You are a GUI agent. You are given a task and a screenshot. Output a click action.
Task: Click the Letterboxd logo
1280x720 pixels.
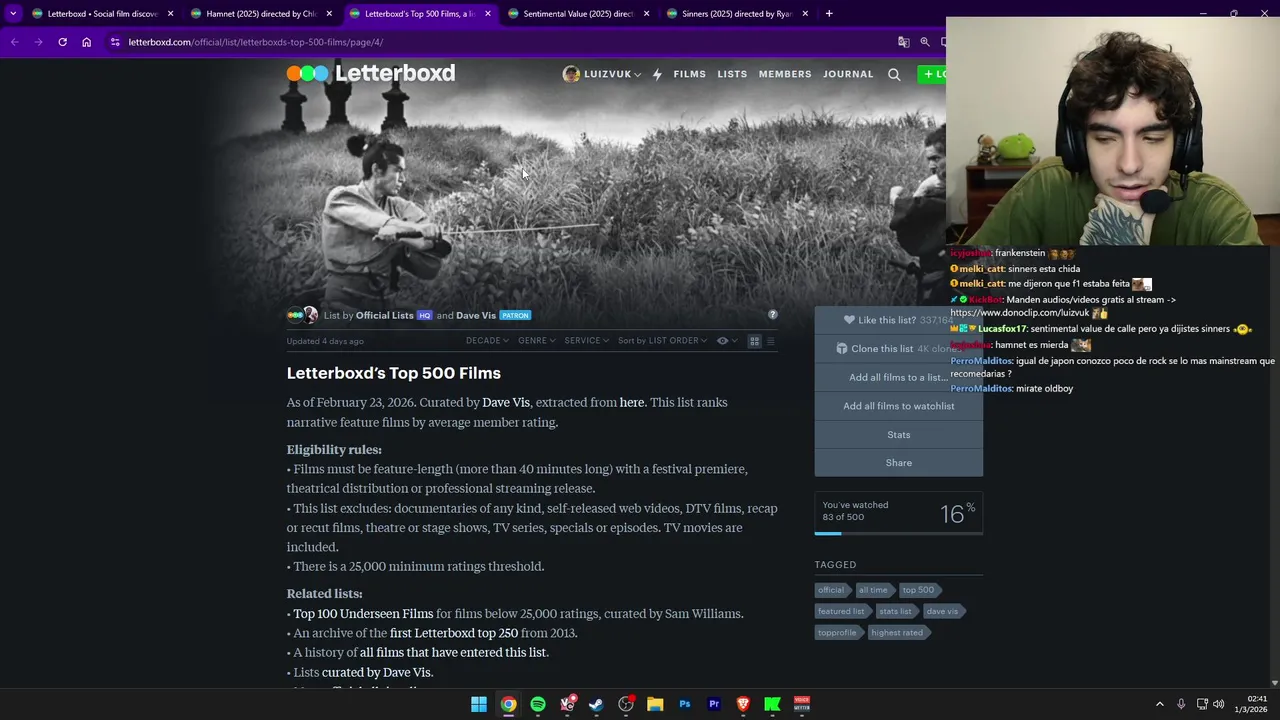370,73
